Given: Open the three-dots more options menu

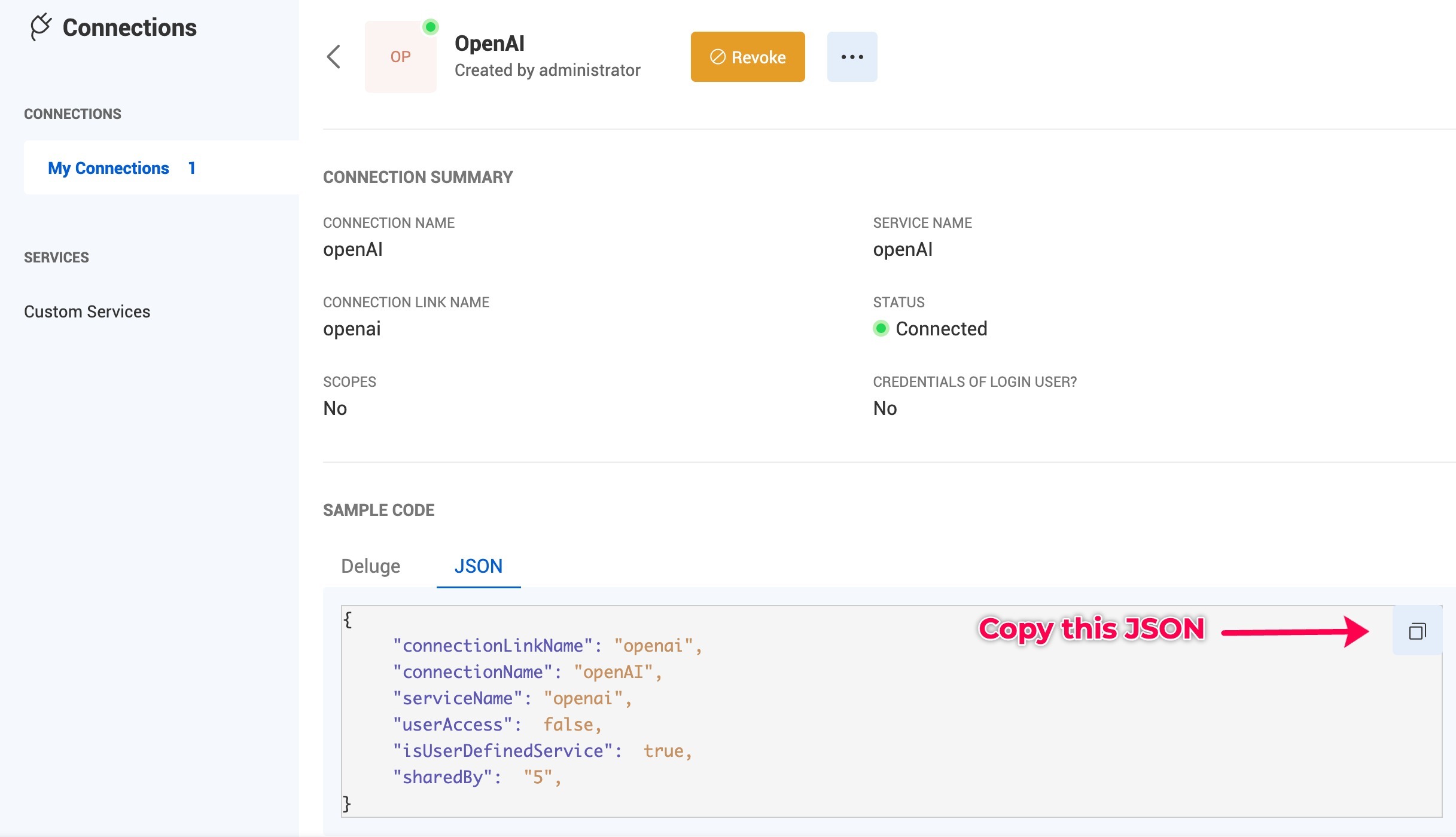Looking at the screenshot, I should [852, 57].
